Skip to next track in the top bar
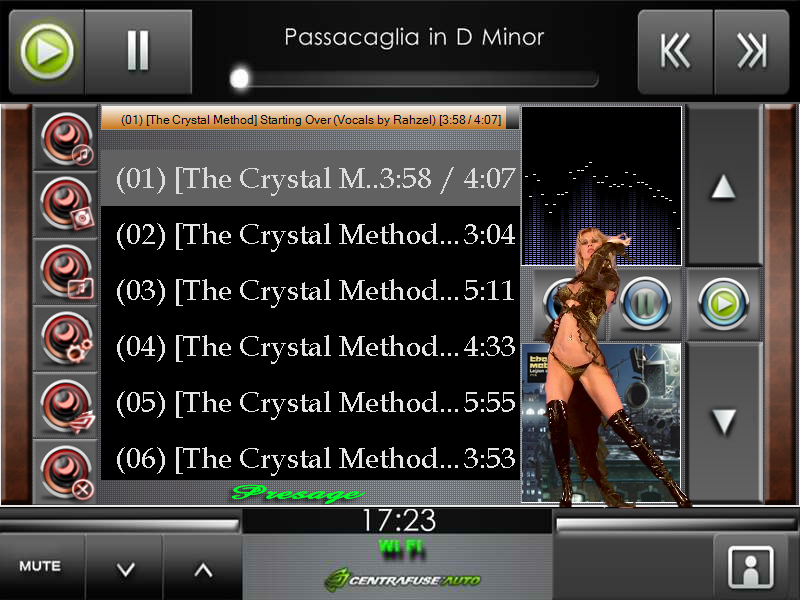 752,52
